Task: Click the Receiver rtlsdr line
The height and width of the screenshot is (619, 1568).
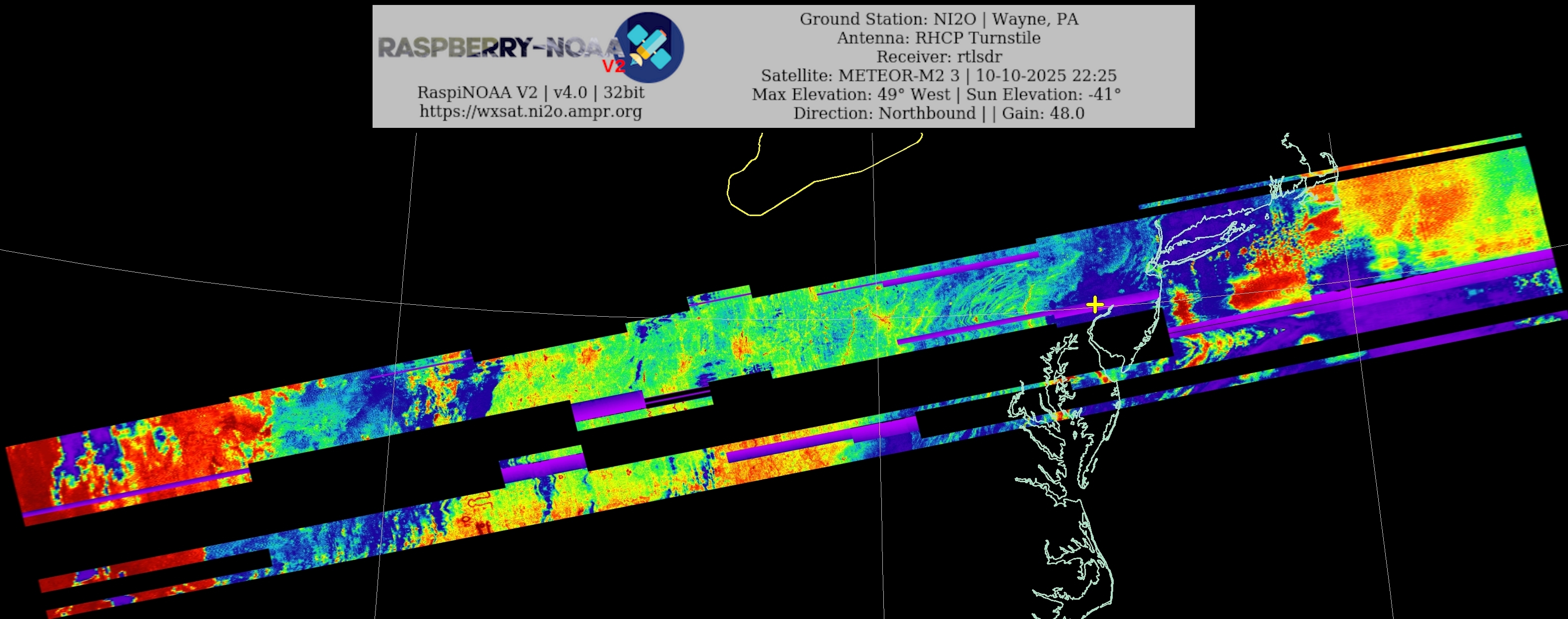Action: point(939,56)
